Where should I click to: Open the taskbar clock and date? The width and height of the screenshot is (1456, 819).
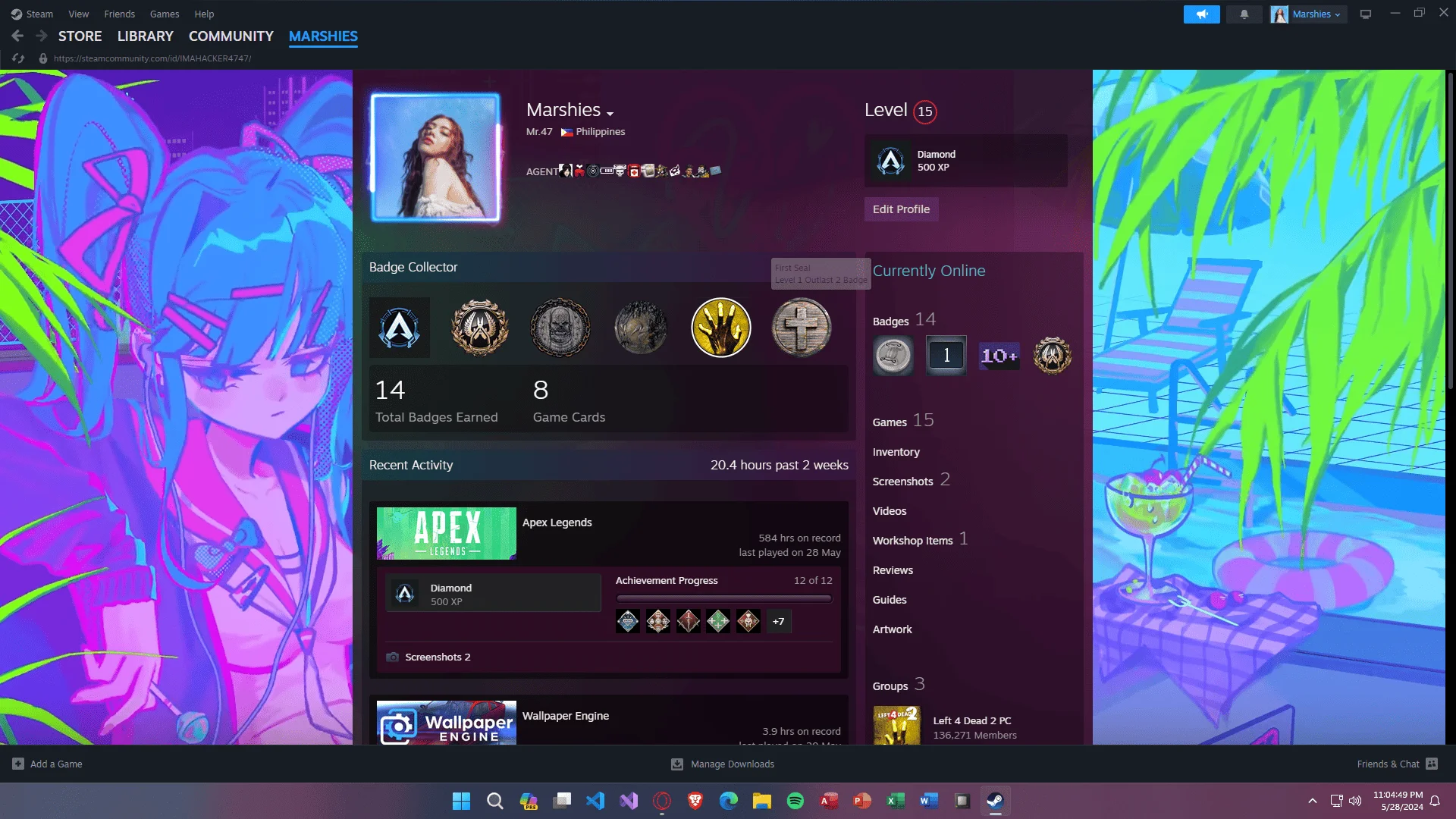click(x=1398, y=801)
